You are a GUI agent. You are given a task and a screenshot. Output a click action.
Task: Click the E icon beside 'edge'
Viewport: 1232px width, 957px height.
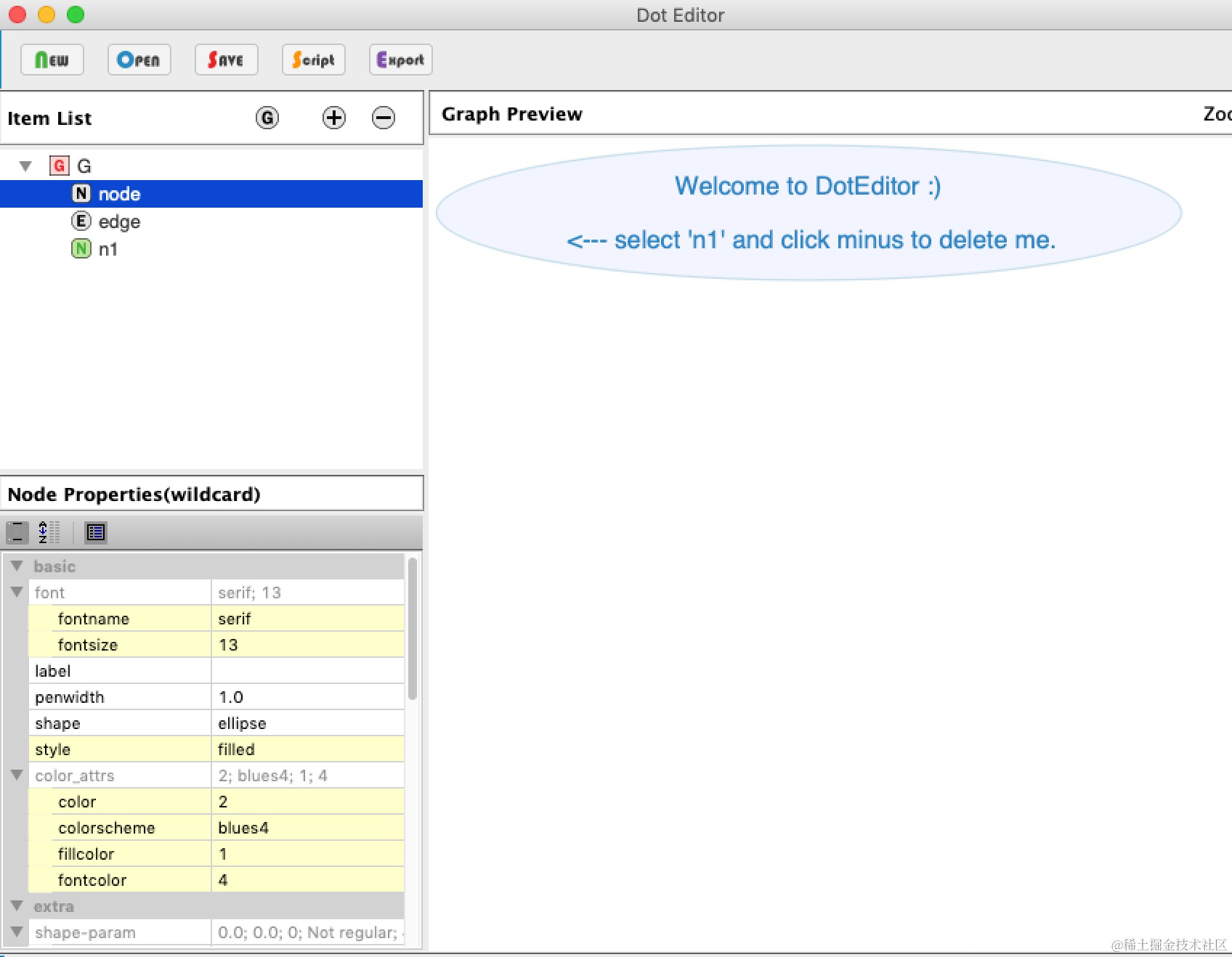(81, 221)
